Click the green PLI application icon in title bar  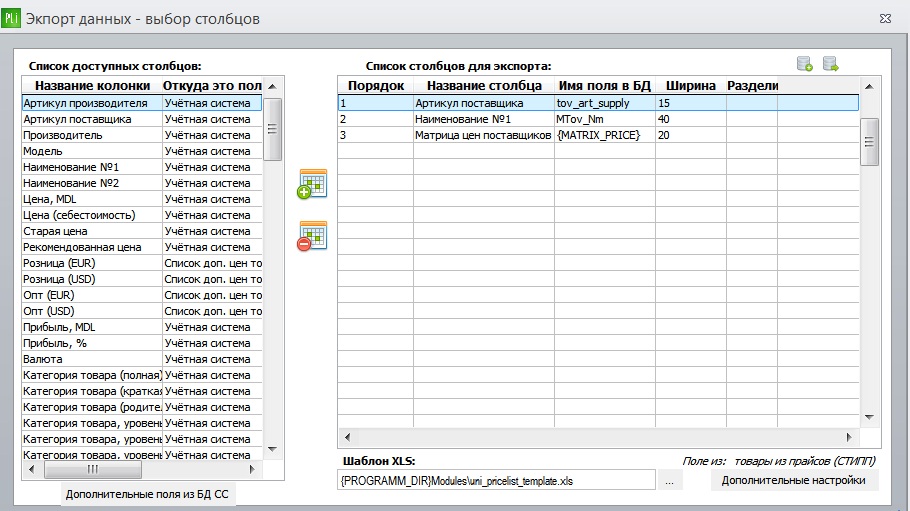point(11,18)
